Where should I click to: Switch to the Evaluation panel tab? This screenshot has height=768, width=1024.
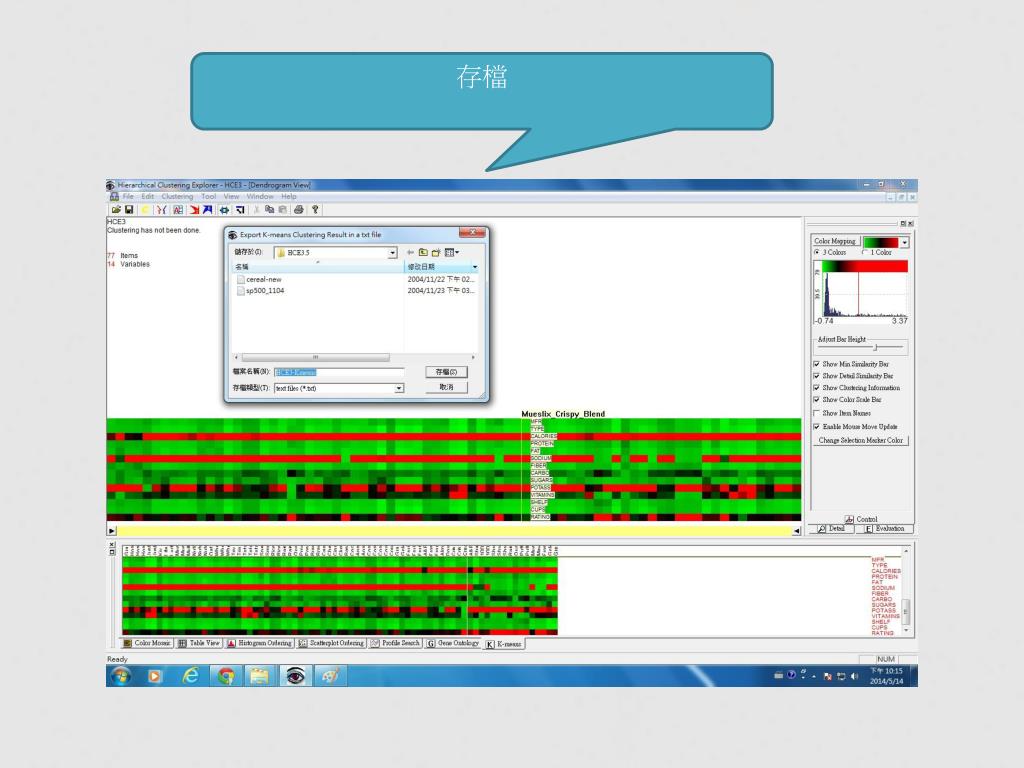pyautogui.click(x=885, y=529)
